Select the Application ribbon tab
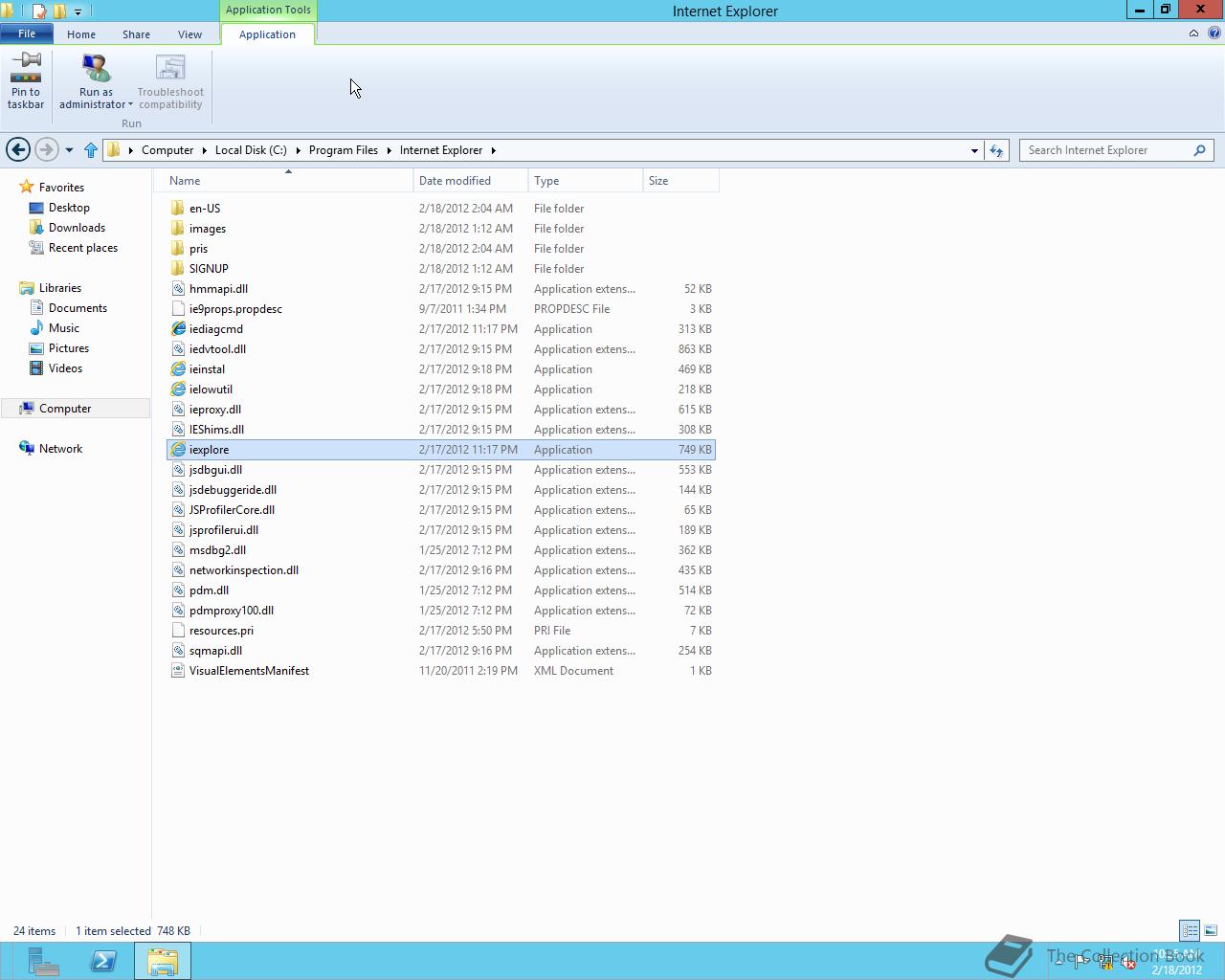The width and height of the screenshot is (1225, 980). point(267,33)
